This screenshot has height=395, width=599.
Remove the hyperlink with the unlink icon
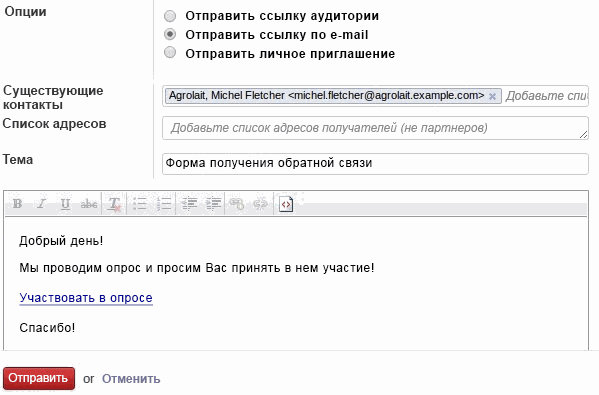tap(261, 204)
